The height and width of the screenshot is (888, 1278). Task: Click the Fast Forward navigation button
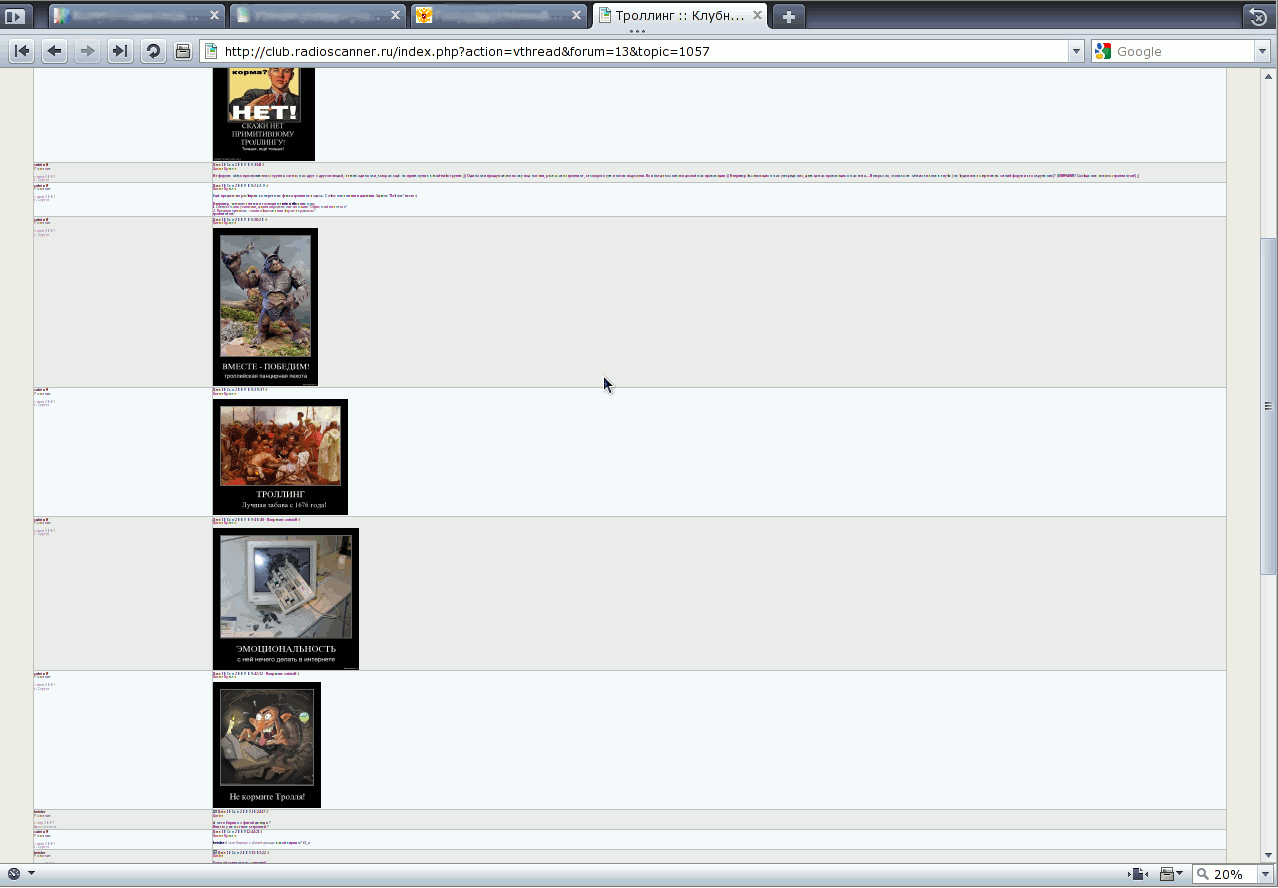pos(120,51)
